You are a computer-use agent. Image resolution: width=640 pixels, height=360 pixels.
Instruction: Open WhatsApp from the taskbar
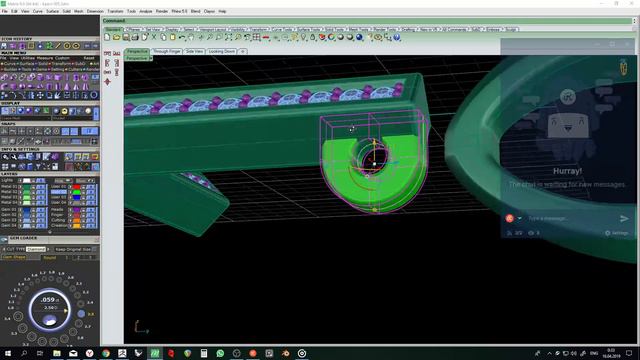(x=220, y=353)
